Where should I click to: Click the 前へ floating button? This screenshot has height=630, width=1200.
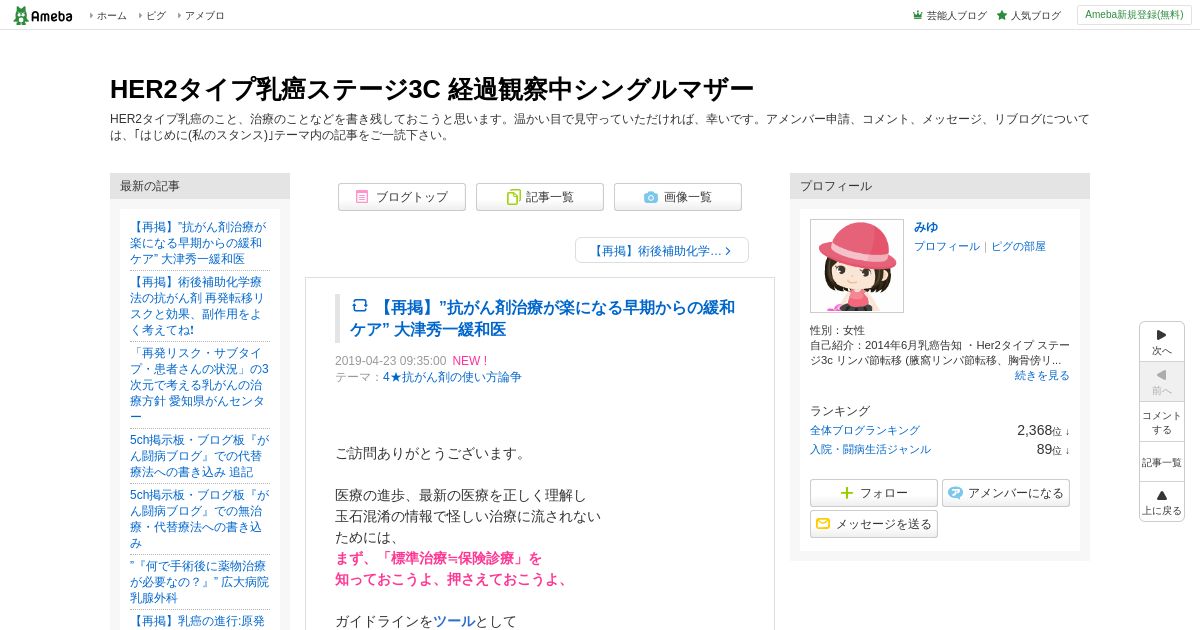(1162, 382)
